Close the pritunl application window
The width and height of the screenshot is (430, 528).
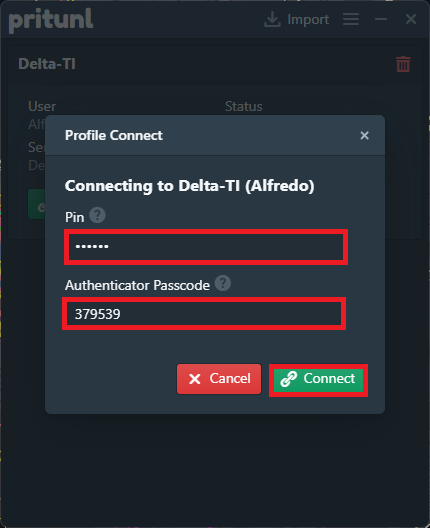pos(411,19)
